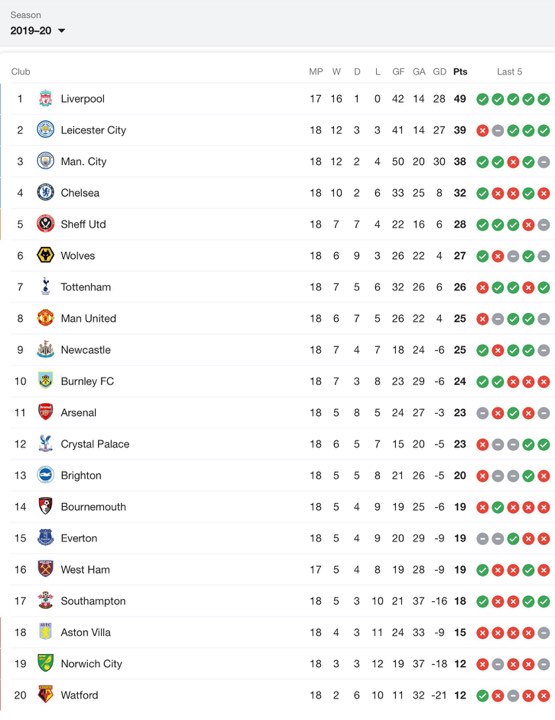Screen dimensions: 555x720
Task: Click Liverpool's most recent win indicator
Action: (544, 99)
